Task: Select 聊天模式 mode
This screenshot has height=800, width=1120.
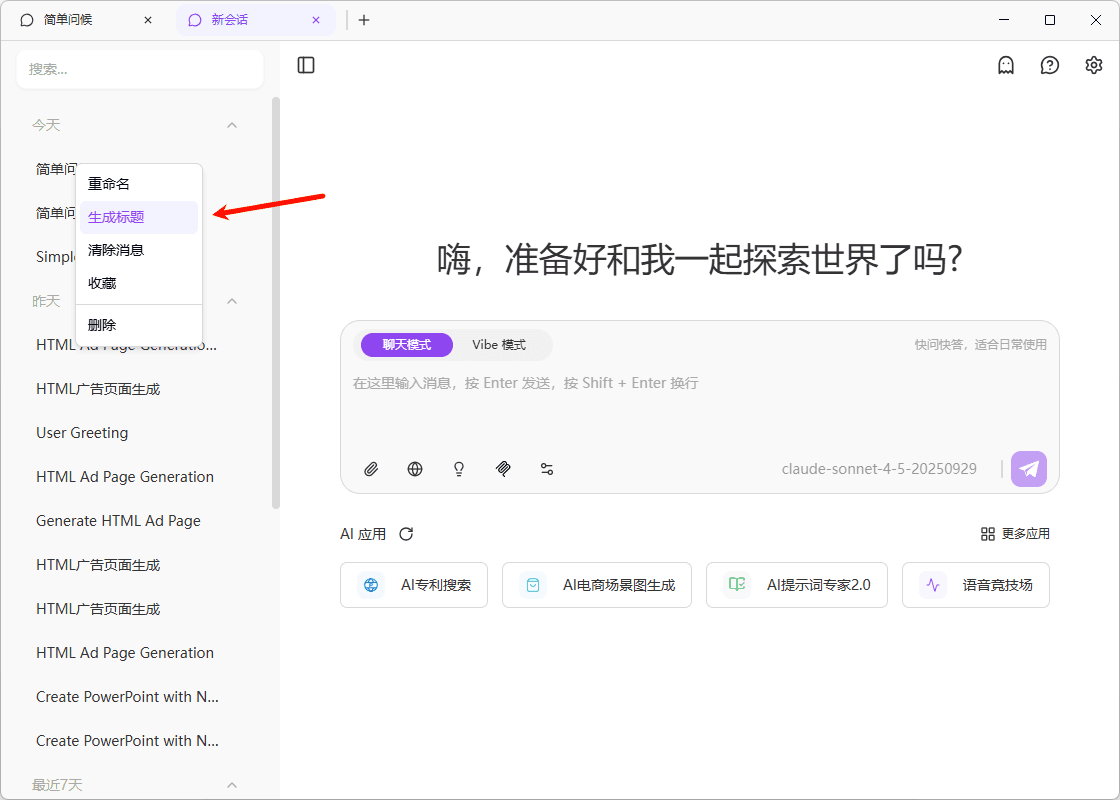Action: (406, 345)
